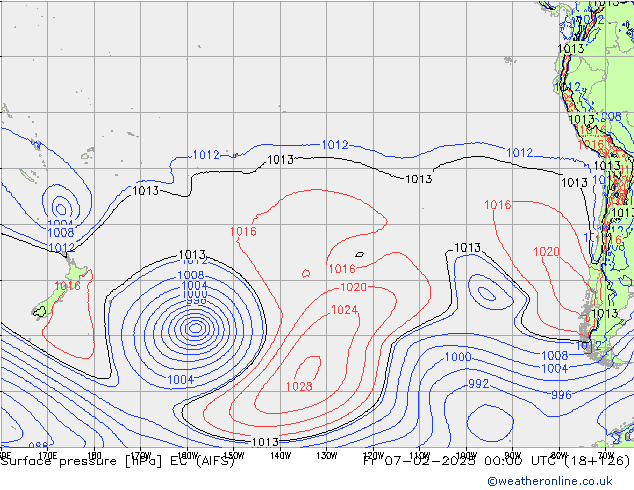Click the red 1024 isobar label
Viewport: 634px width, 490px height.
[344, 310]
